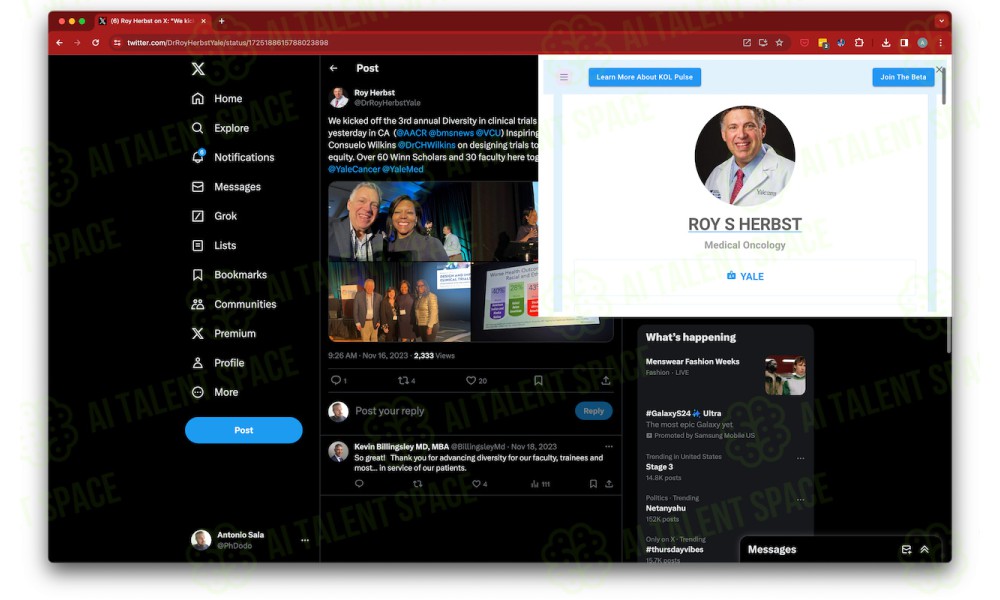
Task: Open the @AACR mention link
Action: pyautogui.click(x=411, y=133)
